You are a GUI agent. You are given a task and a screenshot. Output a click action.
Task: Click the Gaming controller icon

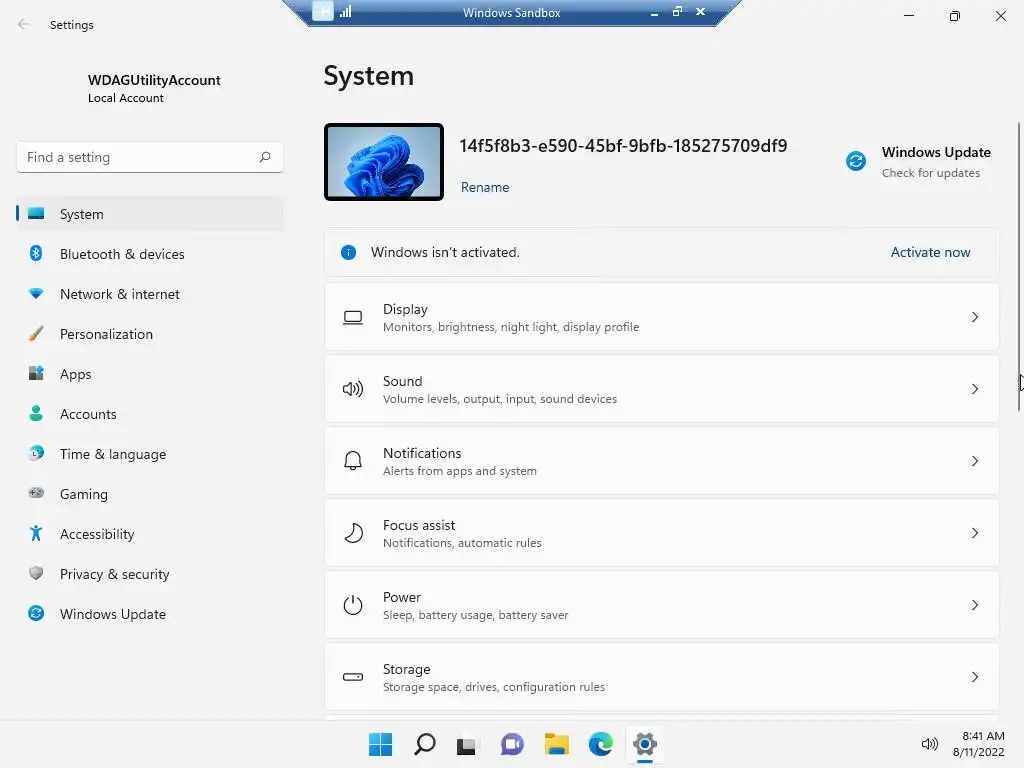coord(36,493)
